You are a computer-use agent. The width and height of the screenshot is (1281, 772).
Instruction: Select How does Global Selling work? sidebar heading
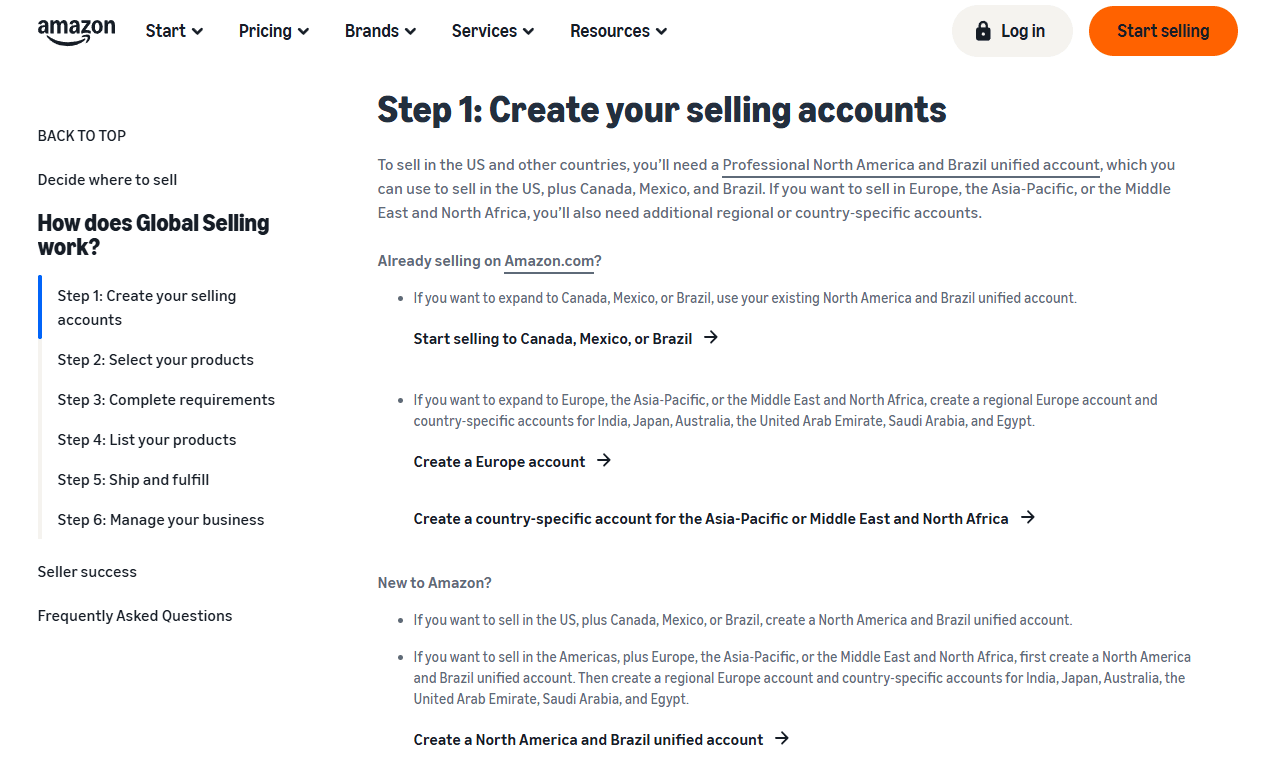coord(153,235)
